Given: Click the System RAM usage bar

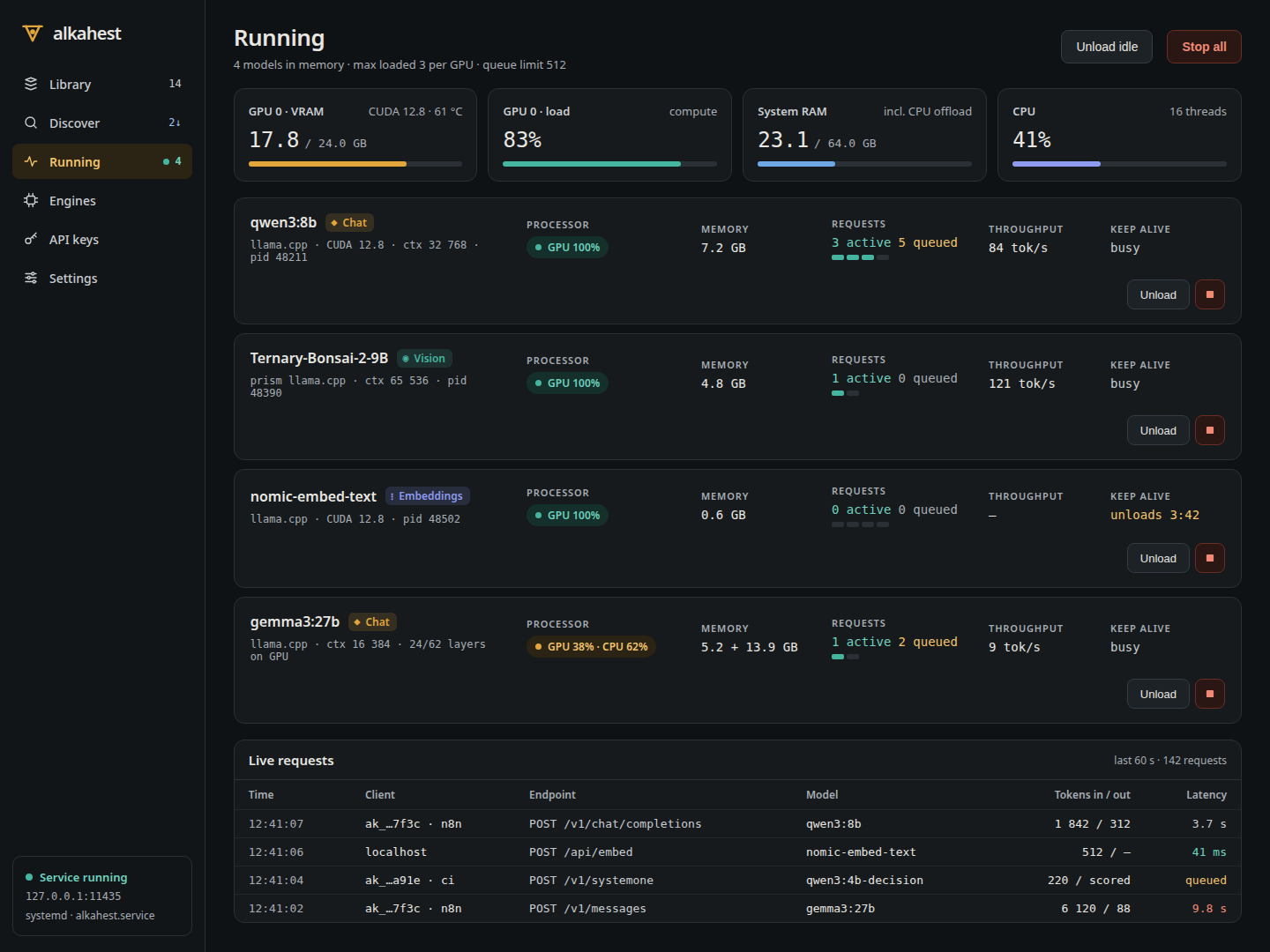Looking at the screenshot, I should point(864,164).
